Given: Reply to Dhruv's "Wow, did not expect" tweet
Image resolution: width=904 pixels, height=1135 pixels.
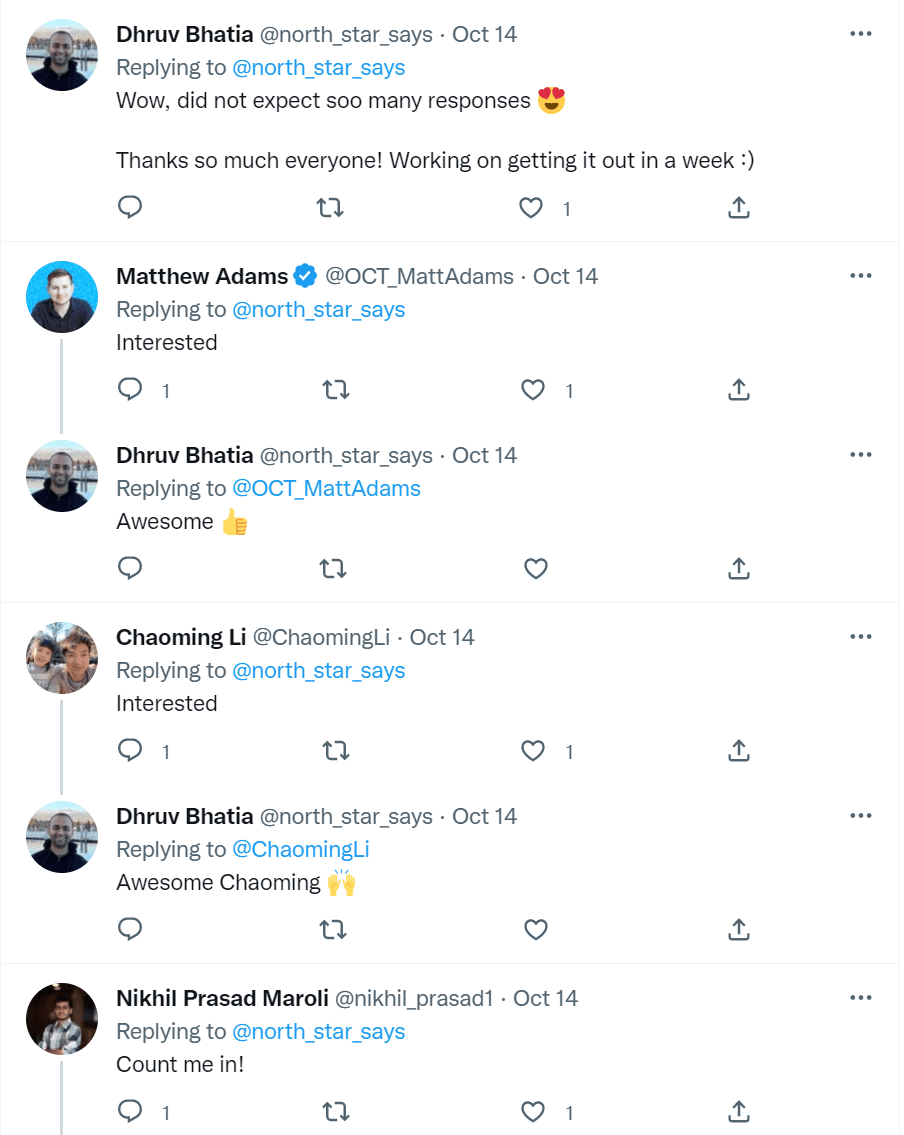Looking at the screenshot, I should pyautogui.click(x=130, y=208).
